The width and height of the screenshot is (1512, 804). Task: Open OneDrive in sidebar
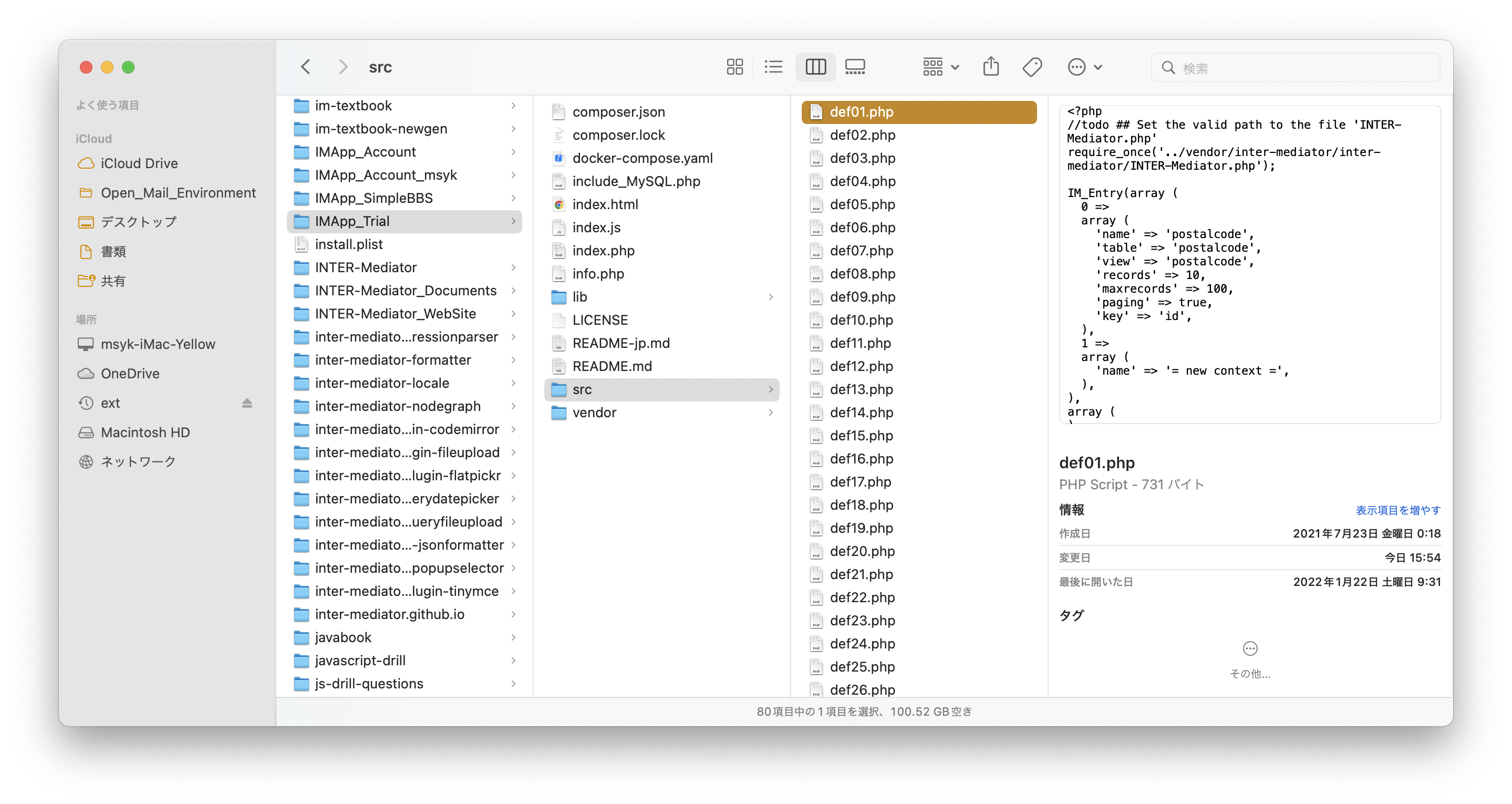[x=130, y=373]
